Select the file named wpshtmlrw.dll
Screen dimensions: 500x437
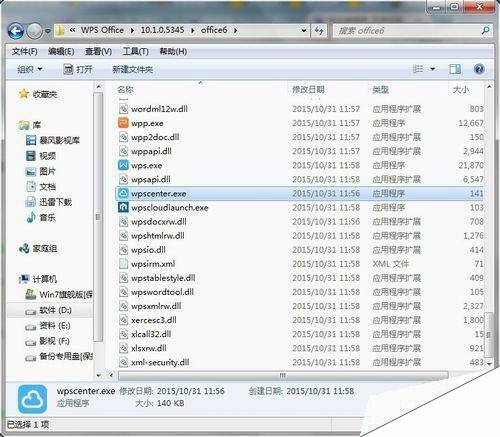[x=158, y=236]
